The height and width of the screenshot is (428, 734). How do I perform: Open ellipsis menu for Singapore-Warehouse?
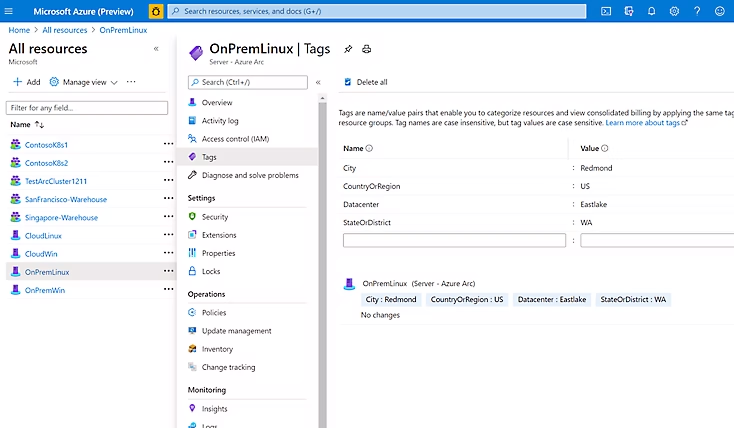[169, 216]
